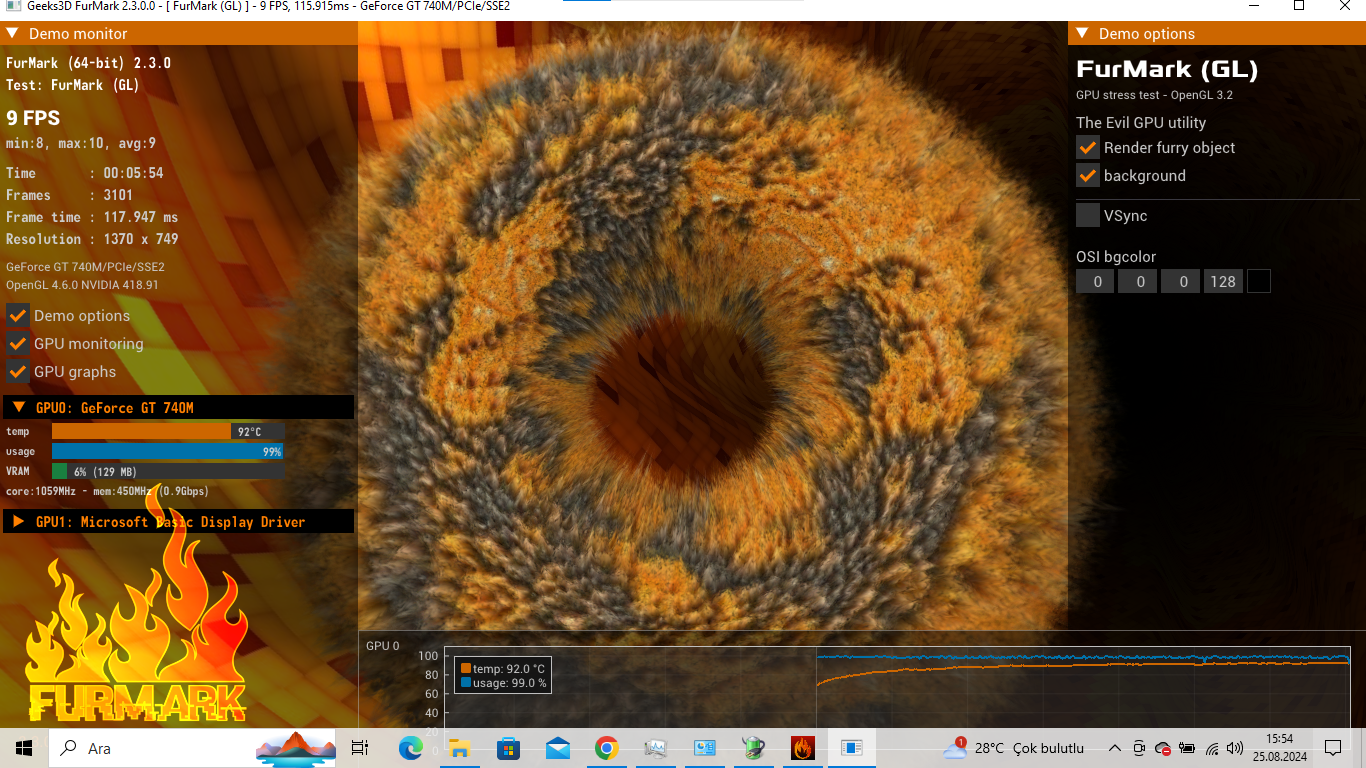This screenshot has height=768, width=1366.
Task: Click the GPU0 temp bar showing 92°C
Action: coord(168,431)
